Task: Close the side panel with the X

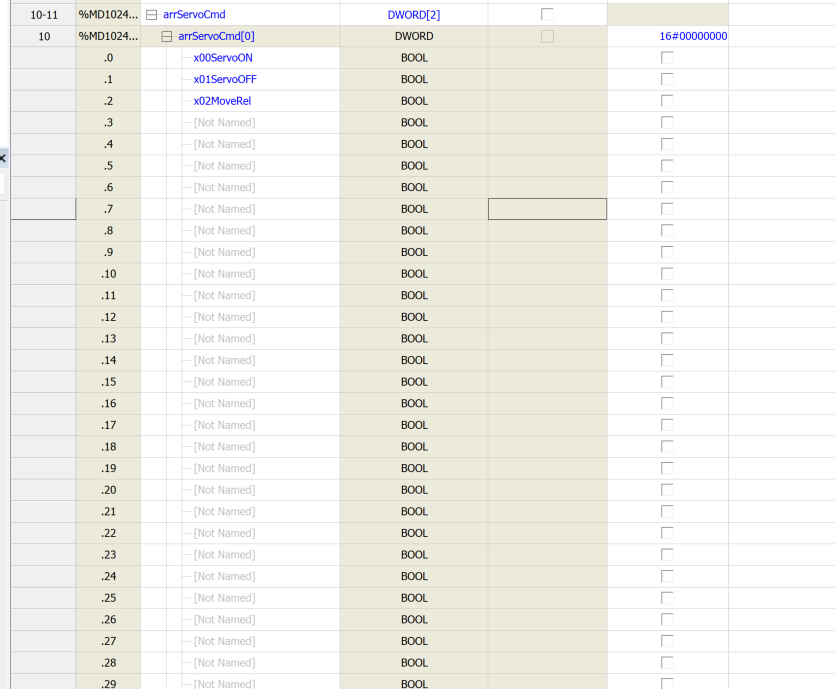Action: [3, 158]
